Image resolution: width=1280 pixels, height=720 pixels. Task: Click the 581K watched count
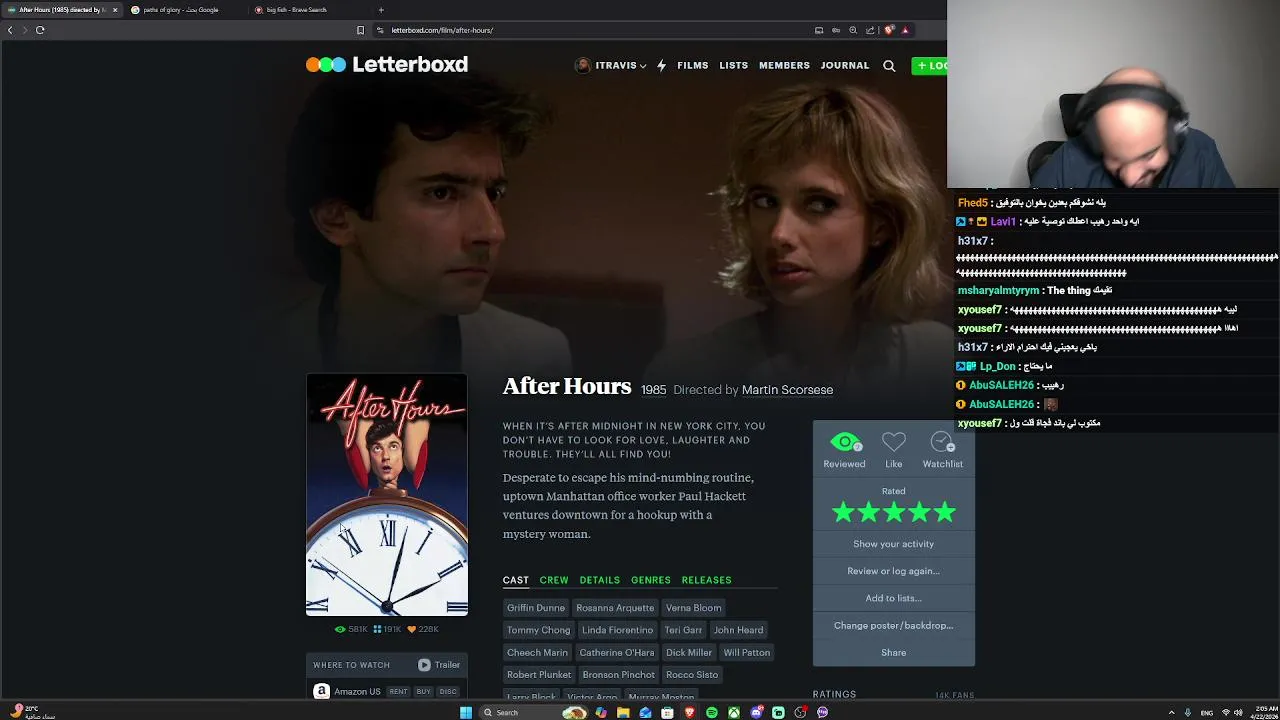[352, 629]
